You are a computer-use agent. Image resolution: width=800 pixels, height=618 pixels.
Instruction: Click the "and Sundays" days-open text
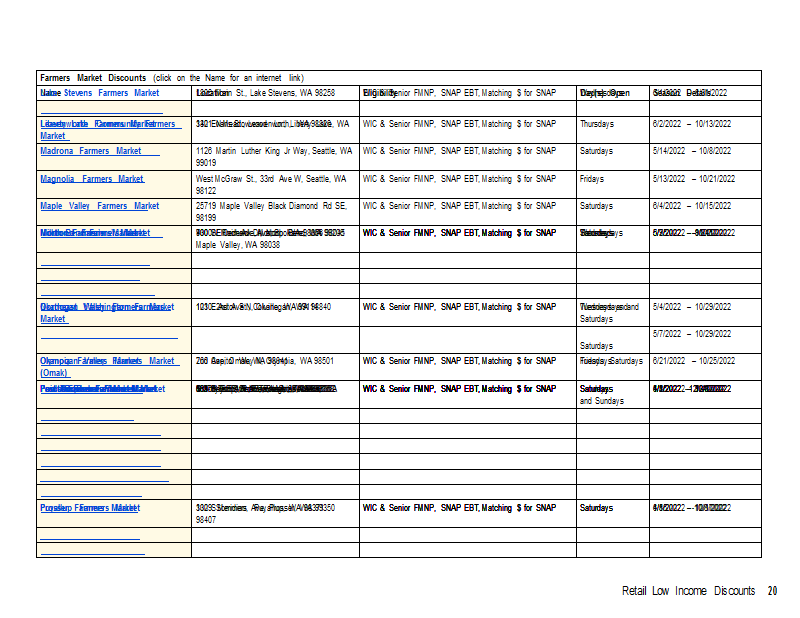(602, 401)
